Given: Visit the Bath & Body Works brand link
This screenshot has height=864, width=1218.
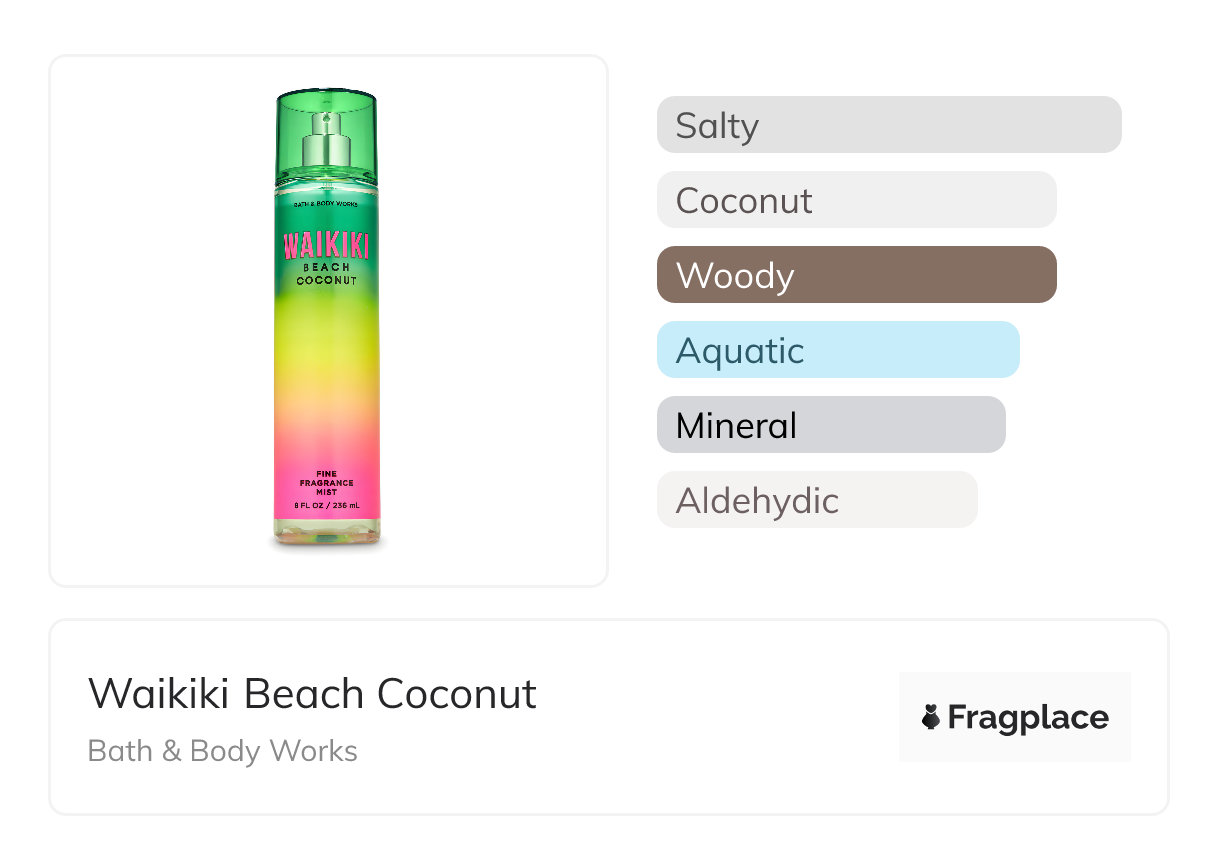Looking at the screenshot, I should click(222, 751).
